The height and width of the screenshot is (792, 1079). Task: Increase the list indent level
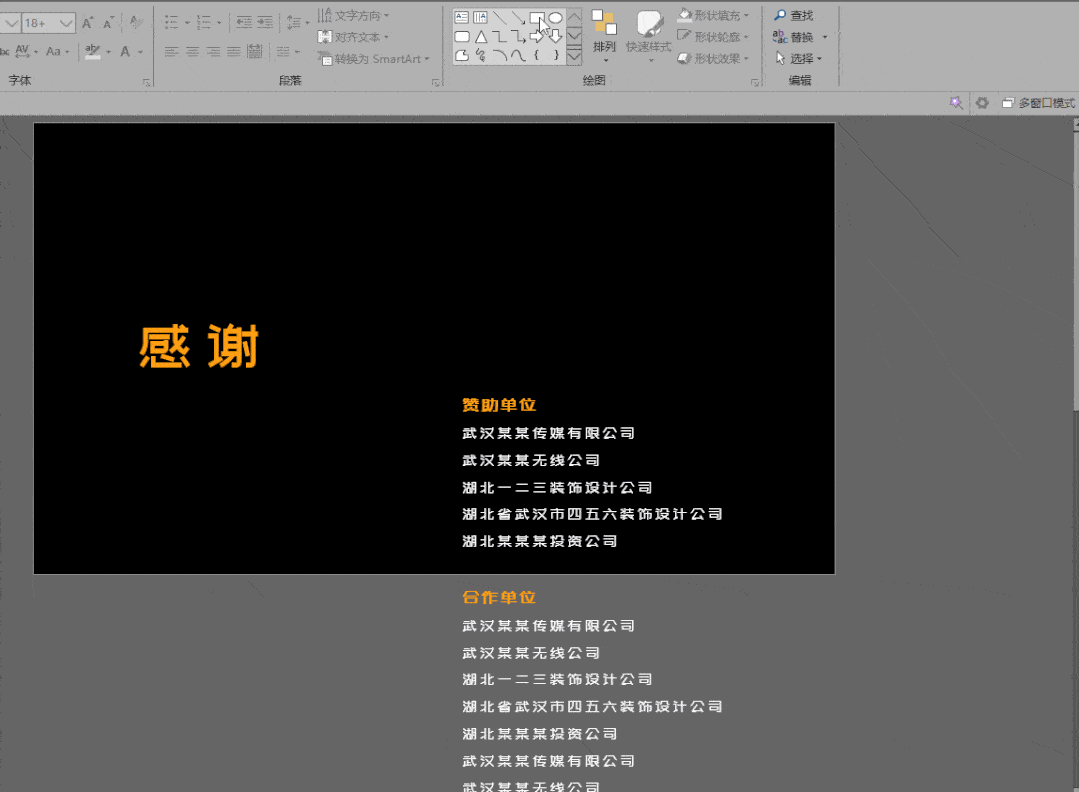click(x=265, y=23)
